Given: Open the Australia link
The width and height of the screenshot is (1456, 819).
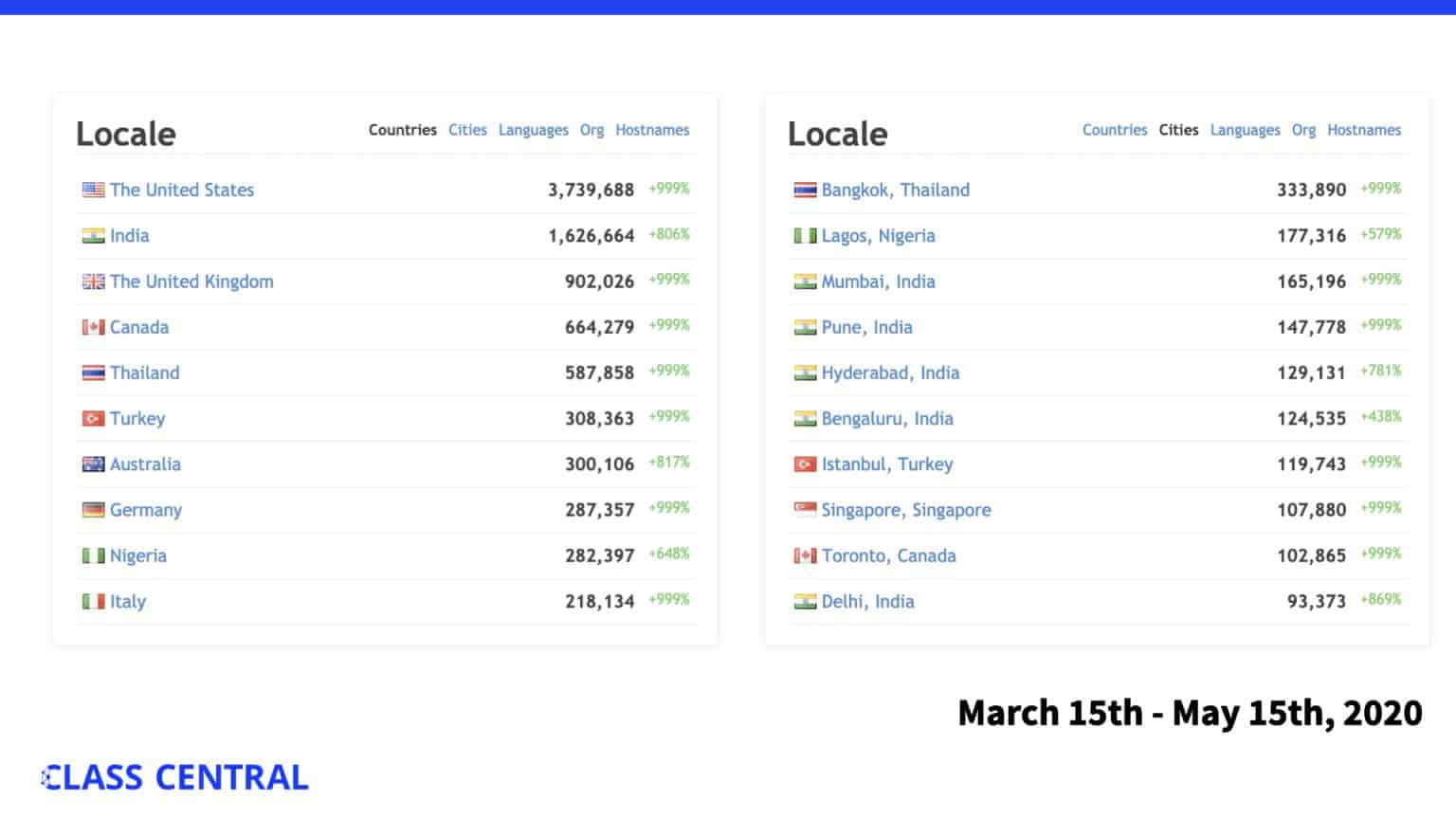Looking at the screenshot, I should [145, 464].
